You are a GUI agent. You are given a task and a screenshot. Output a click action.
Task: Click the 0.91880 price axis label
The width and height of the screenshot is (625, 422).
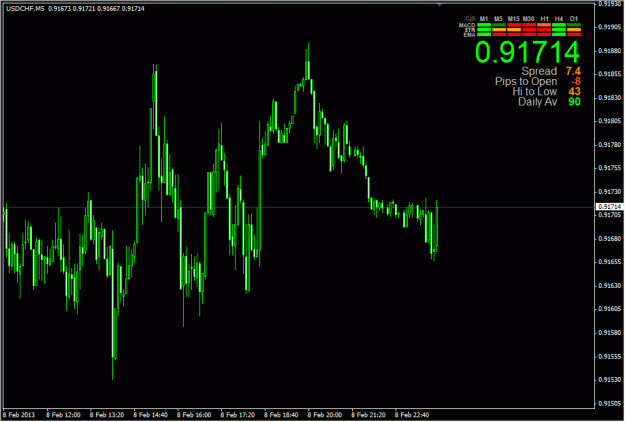pos(610,51)
